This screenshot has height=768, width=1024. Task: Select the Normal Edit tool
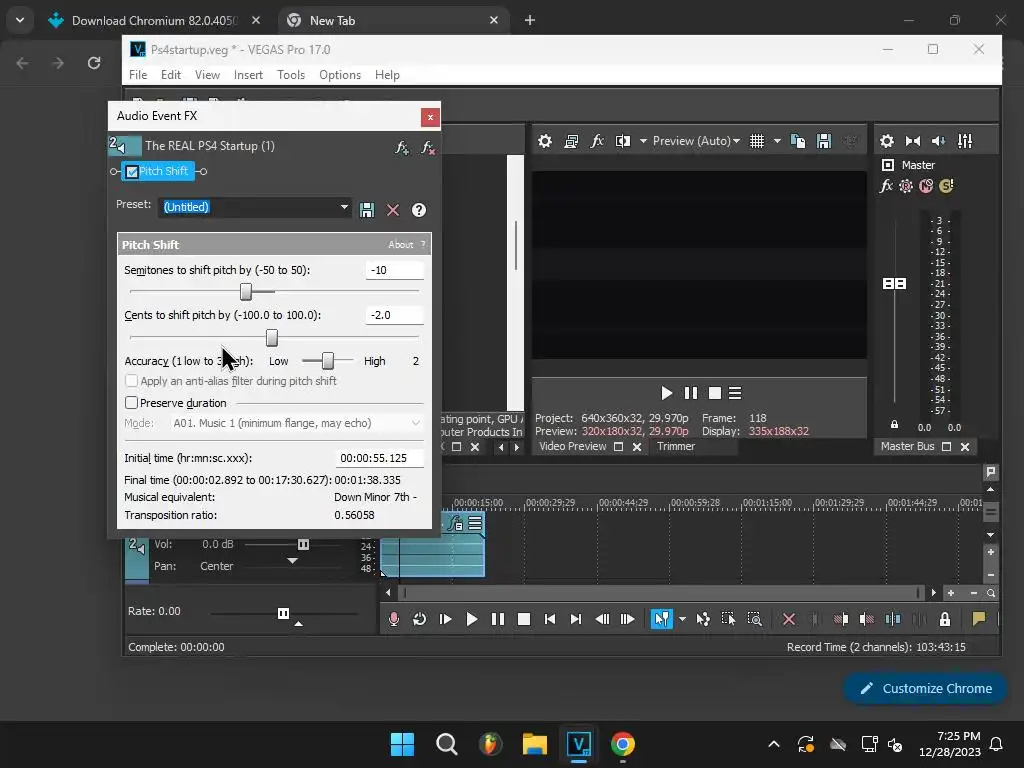(x=662, y=619)
